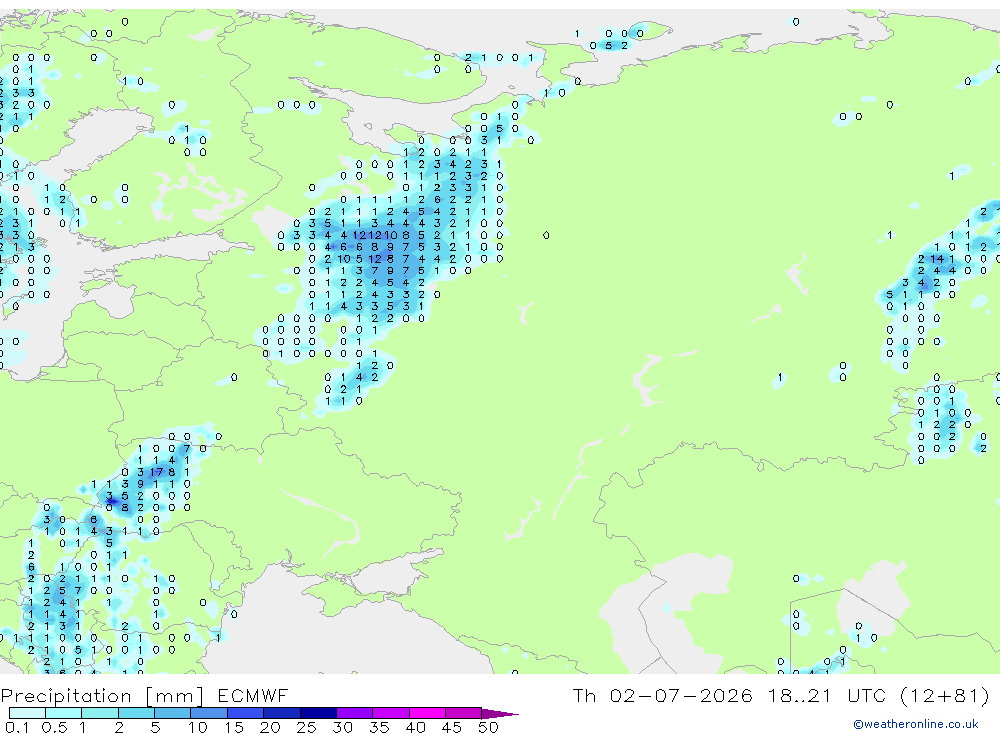Click the '(12+81)' forecast offset text
Image resolution: width=1000 pixels, height=733 pixels.
click(x=945, y=695)
